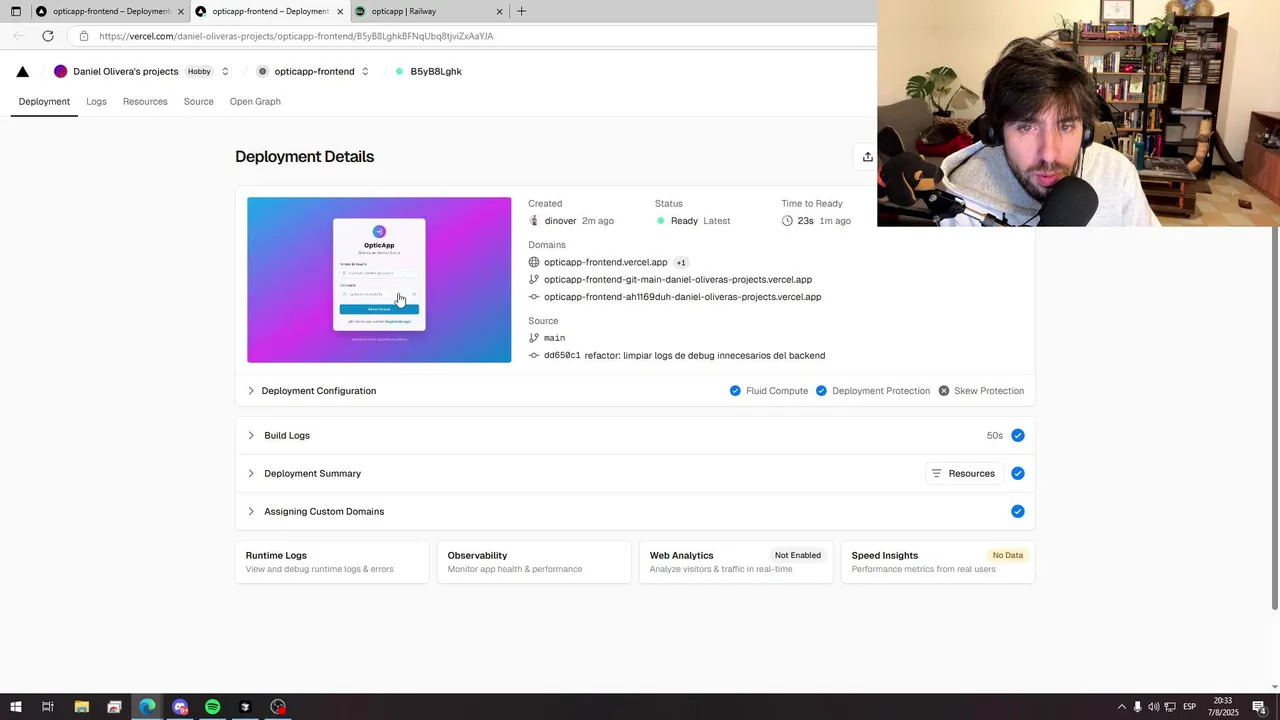Click the volume icon in system tray

point(1153,707)
